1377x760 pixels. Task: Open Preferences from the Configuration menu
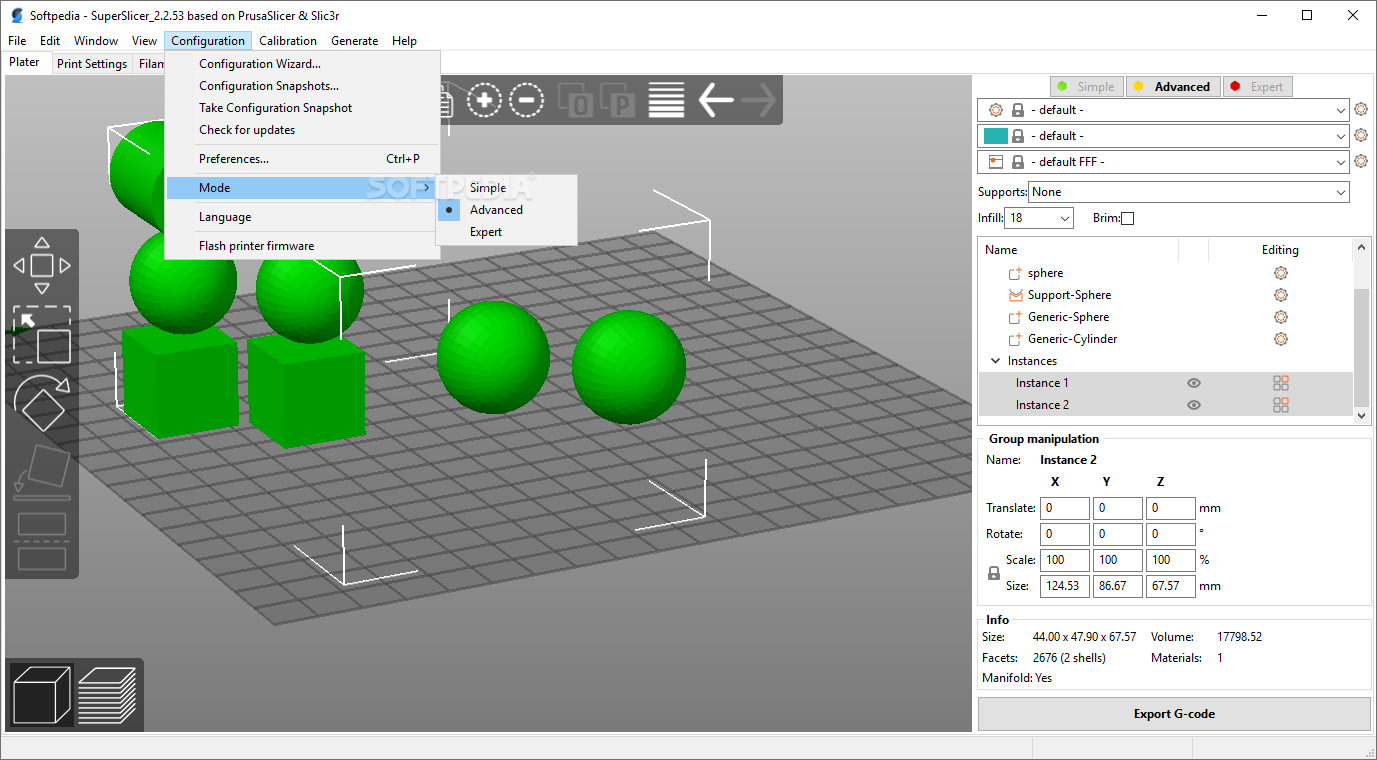tap(302, 159)
